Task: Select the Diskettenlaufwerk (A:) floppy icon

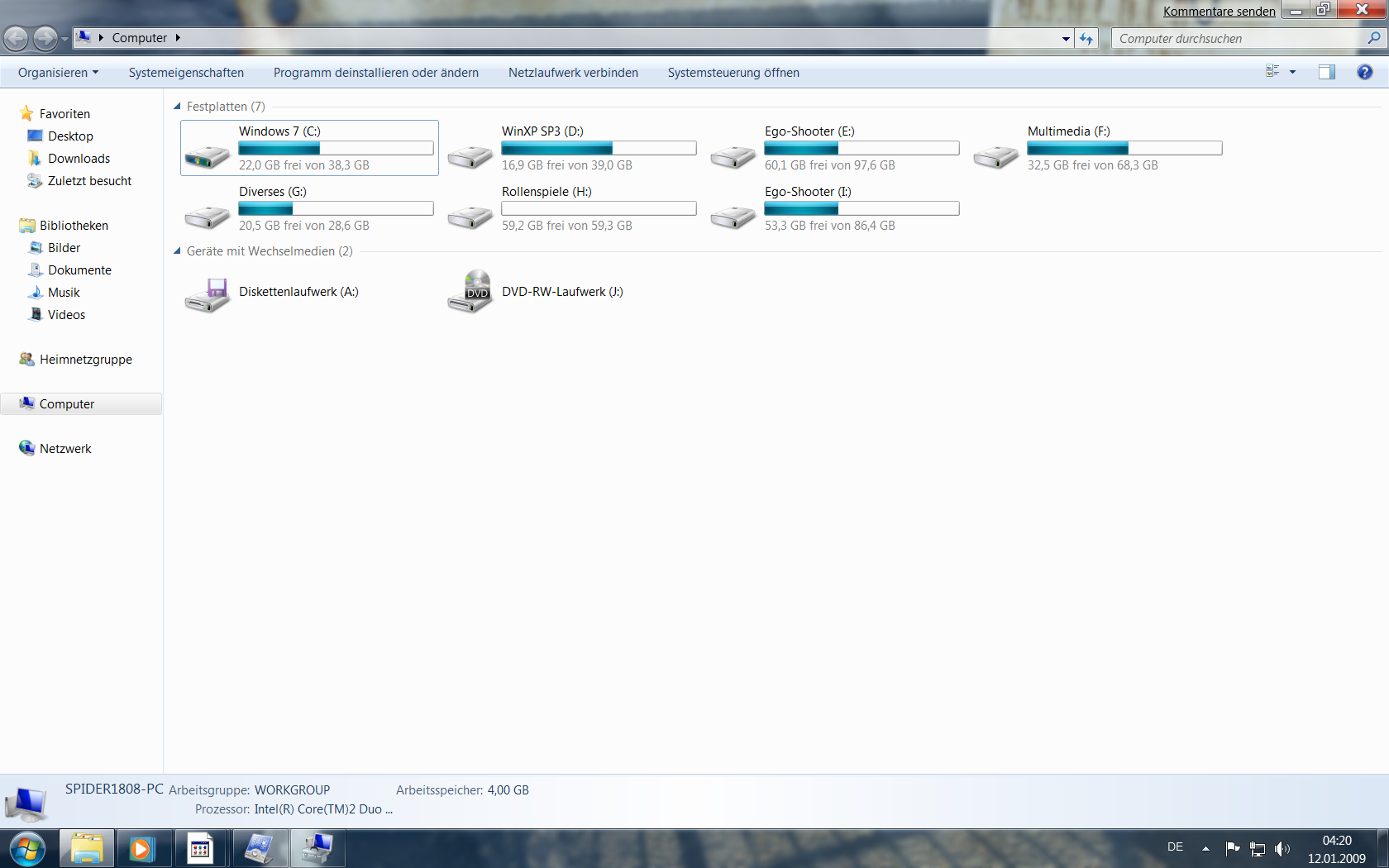Action: pyautogui.click(x=207, y=294)
